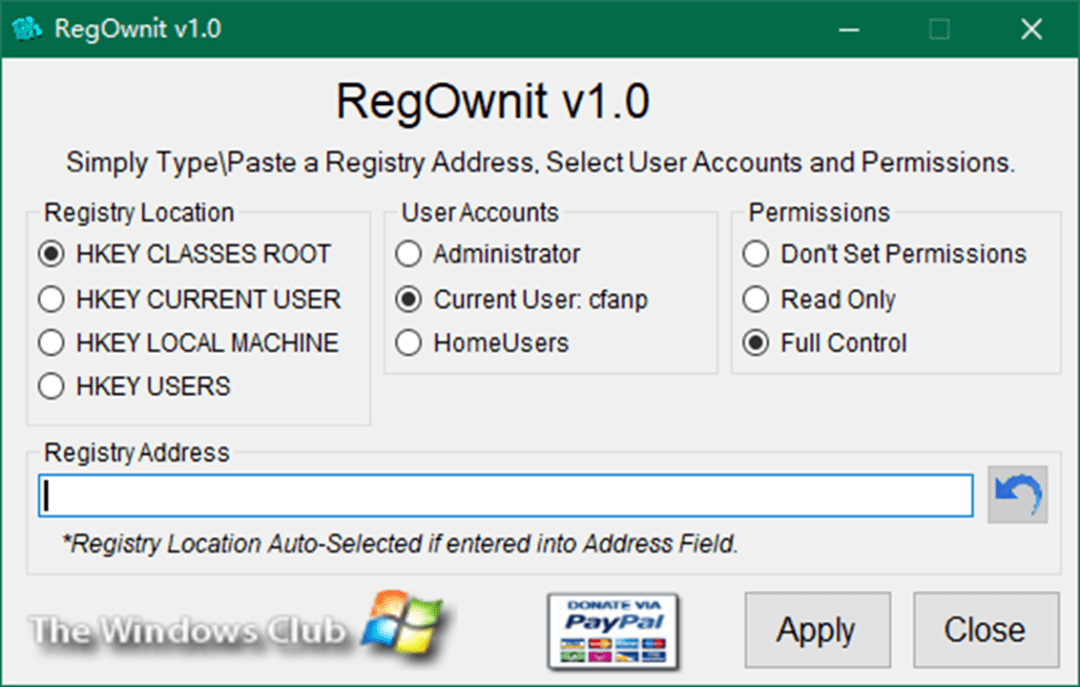Pick the HomeUsers account option
The width and height of the screenshot is (1080, 687).
click(x=408, y=343)
